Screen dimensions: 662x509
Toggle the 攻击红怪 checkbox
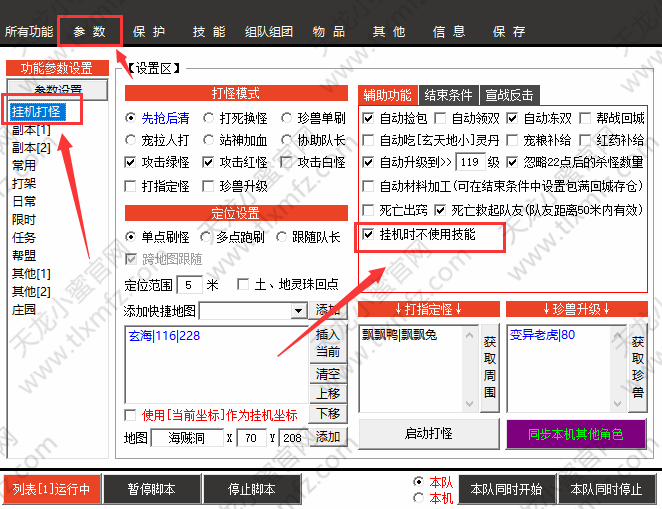208,162
